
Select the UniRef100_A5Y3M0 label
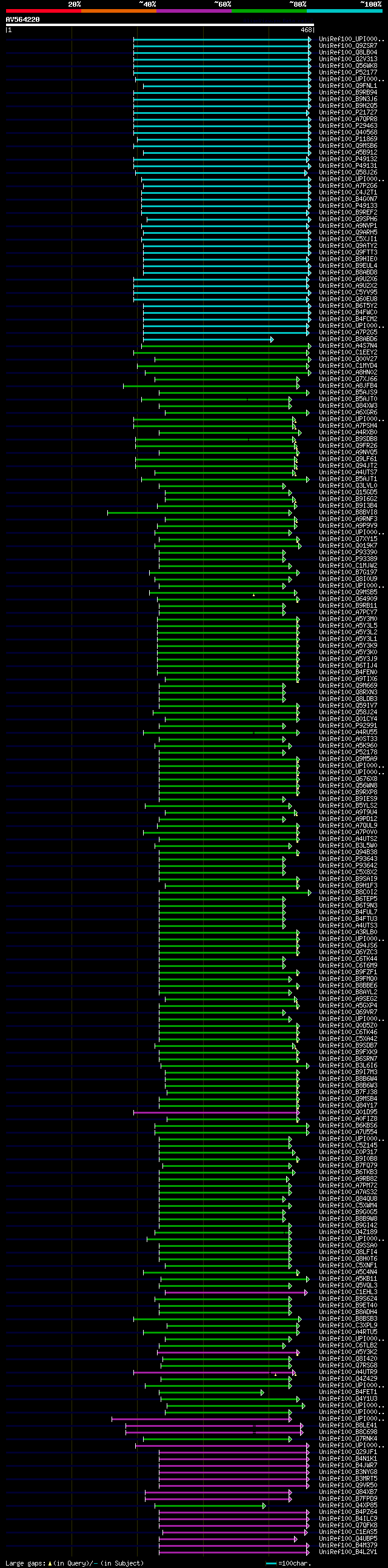(348, 619)
